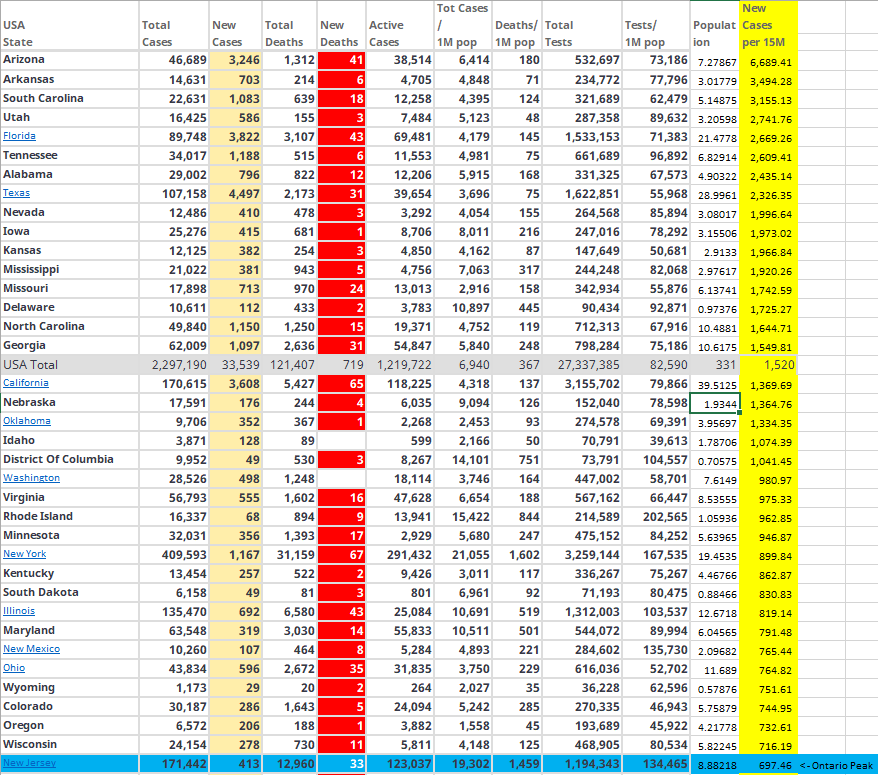The image size is (878, 775).
Task: Select Nevada population 3.08017
Action: tap(715, 213)
